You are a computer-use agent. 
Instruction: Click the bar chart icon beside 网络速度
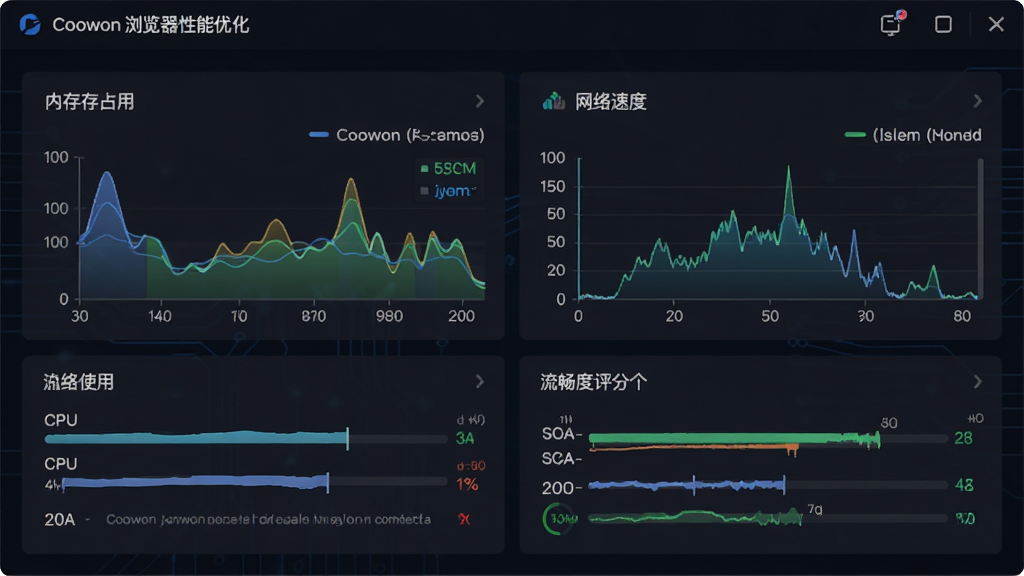554,101
